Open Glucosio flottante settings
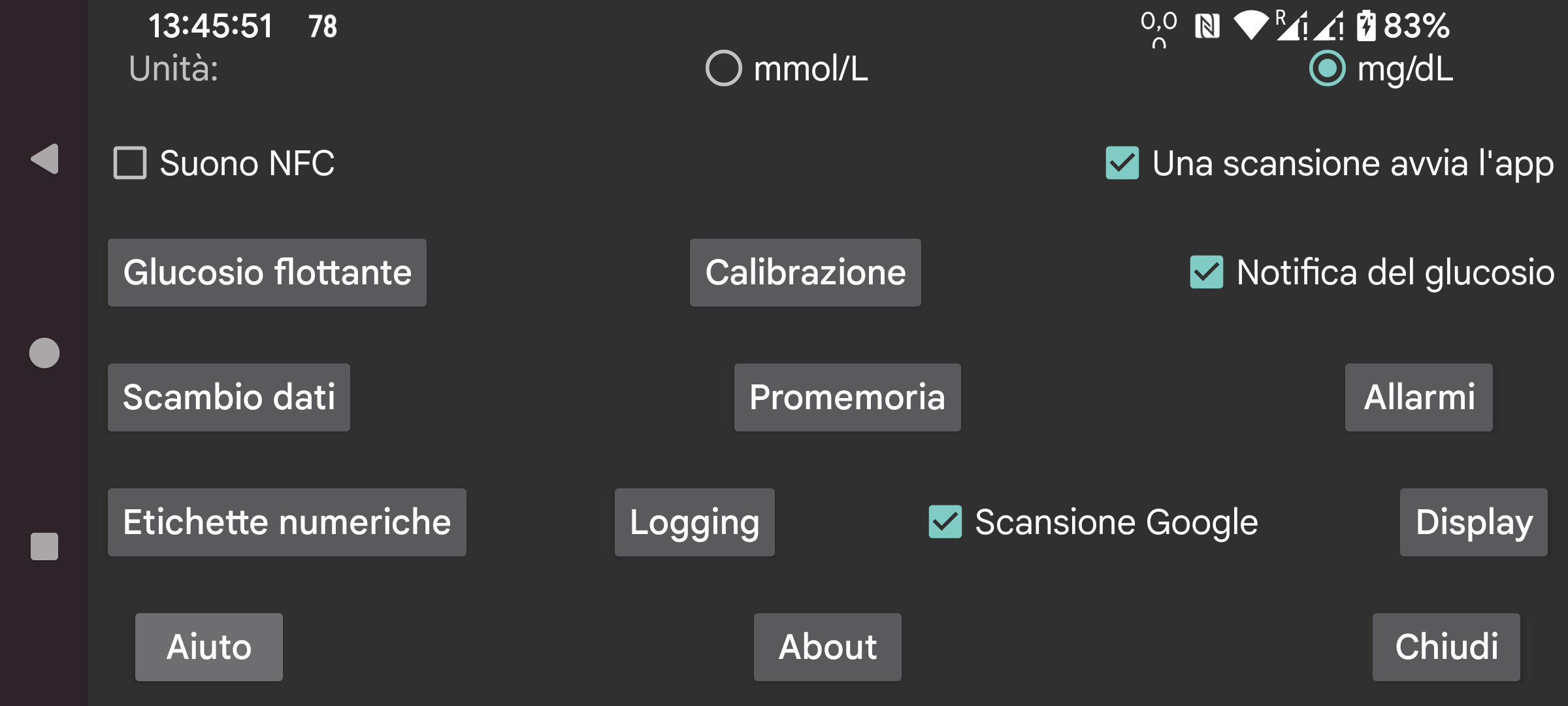This screenshot has width=1568, height=706. click(x=267, y=273)
